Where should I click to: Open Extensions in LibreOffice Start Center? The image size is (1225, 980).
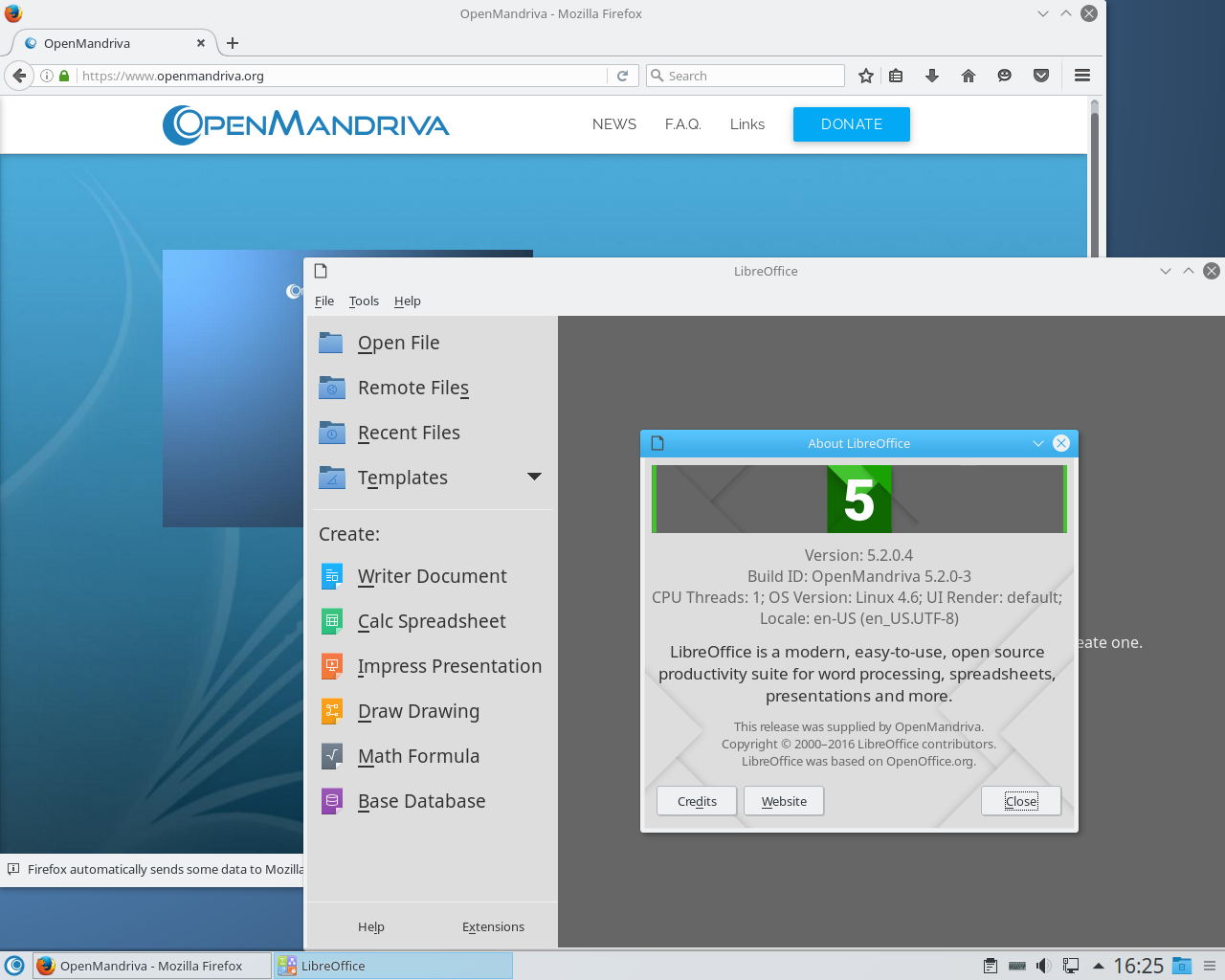(493, 926)
